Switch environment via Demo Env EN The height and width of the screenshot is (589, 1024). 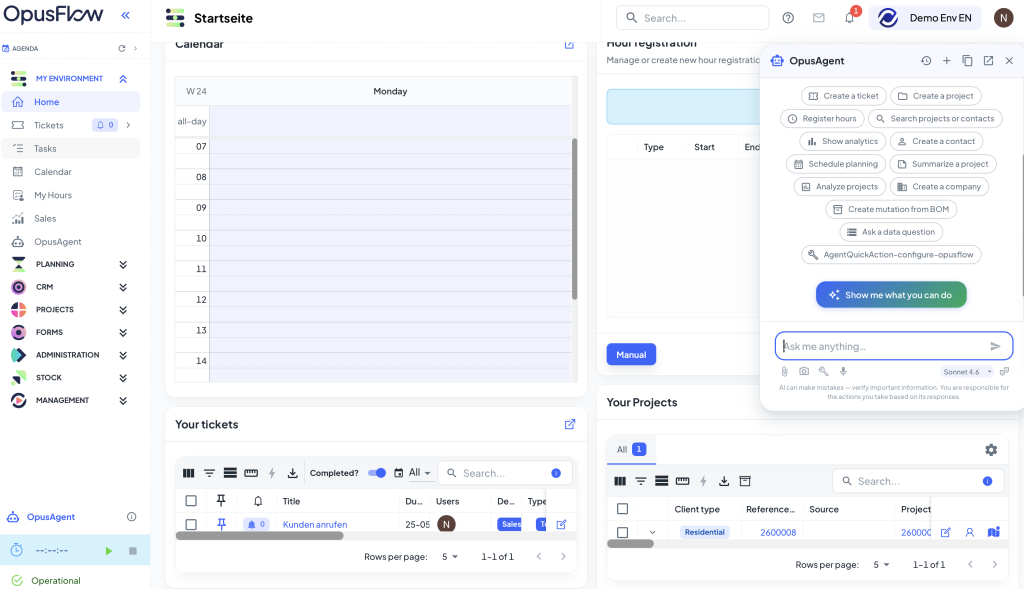(927, 18)
